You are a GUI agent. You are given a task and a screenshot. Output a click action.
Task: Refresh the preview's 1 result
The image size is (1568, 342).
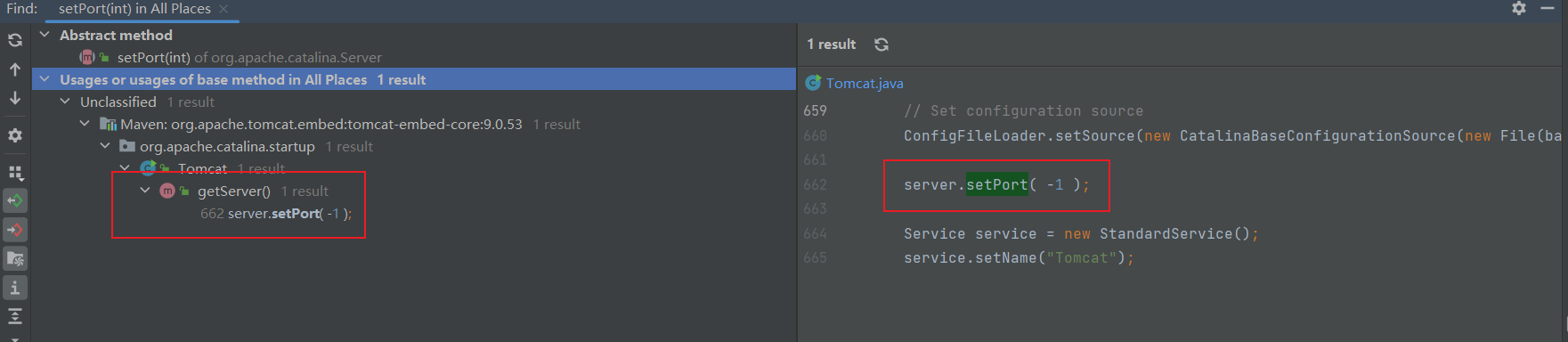coord(881,45)
